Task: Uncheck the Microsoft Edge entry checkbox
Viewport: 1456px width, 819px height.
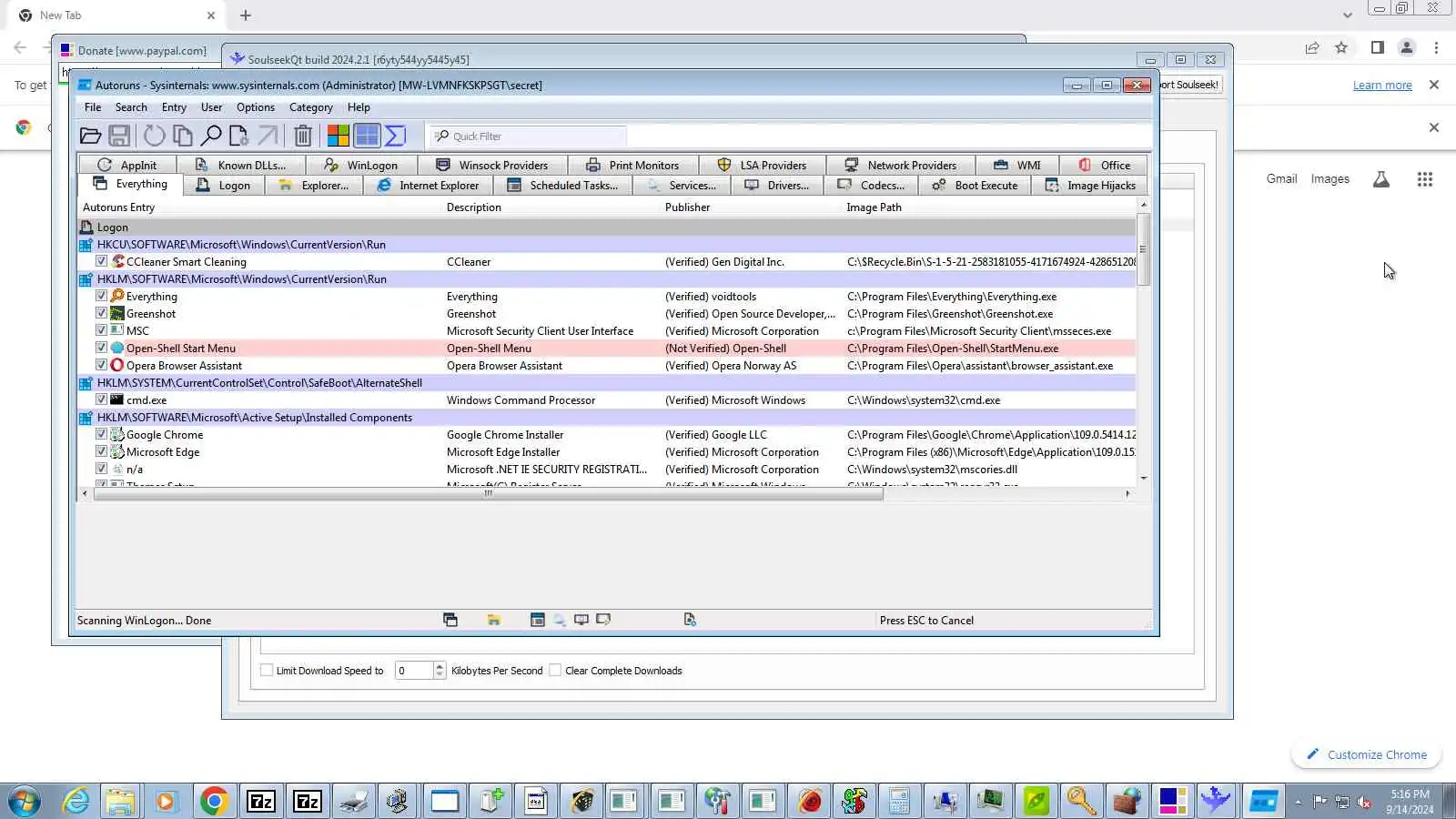Action: click(101, 451)
